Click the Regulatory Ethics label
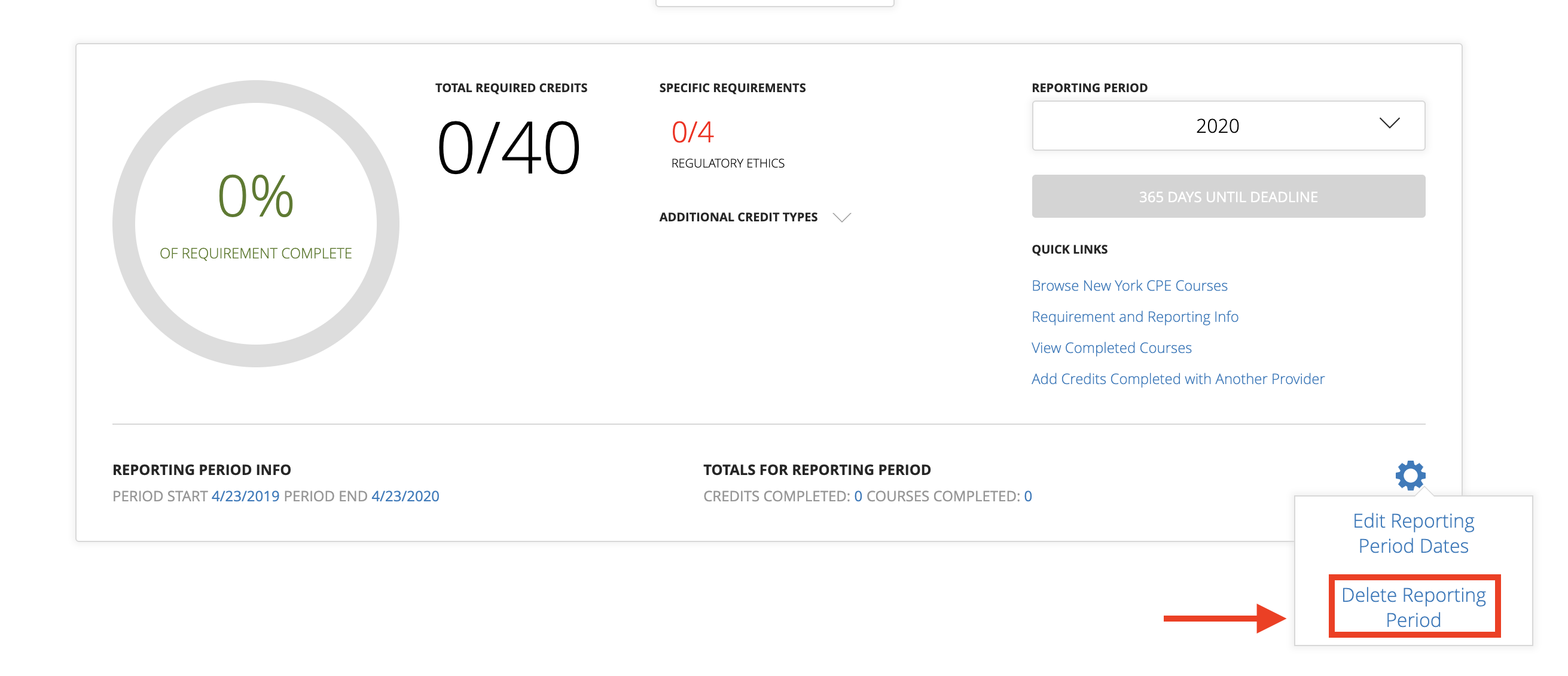 727,163
